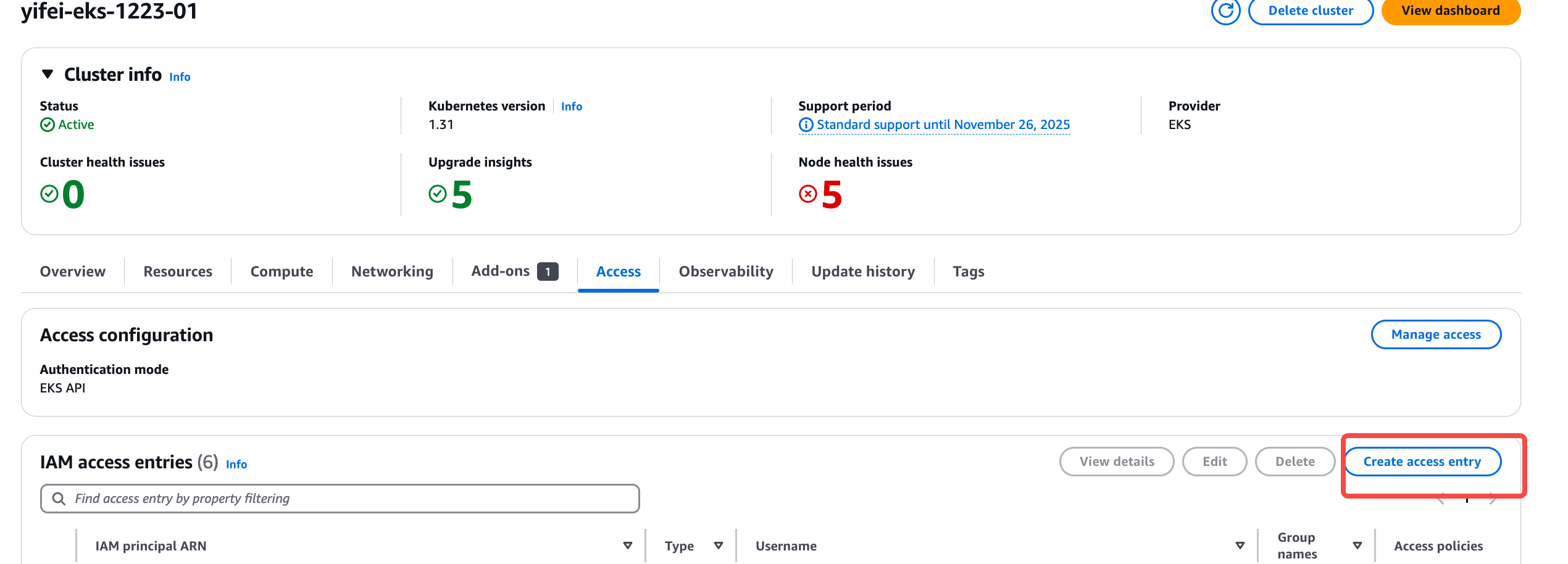Viewport: 1568px width, 564px height.
Task: Click the Username column header
Action: click(786, 546)
